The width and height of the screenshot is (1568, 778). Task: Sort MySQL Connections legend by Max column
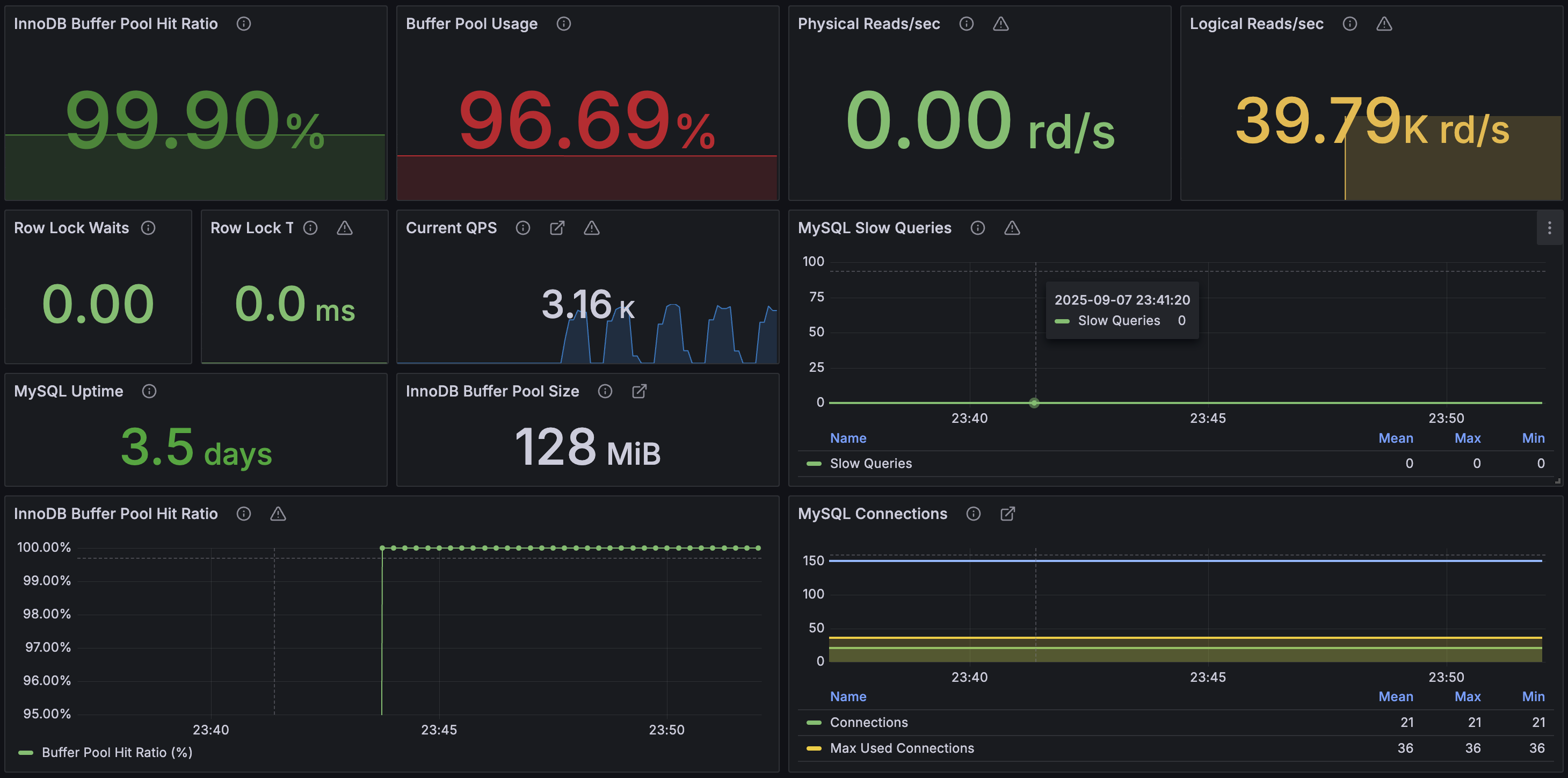click(x=1467, y=696)
